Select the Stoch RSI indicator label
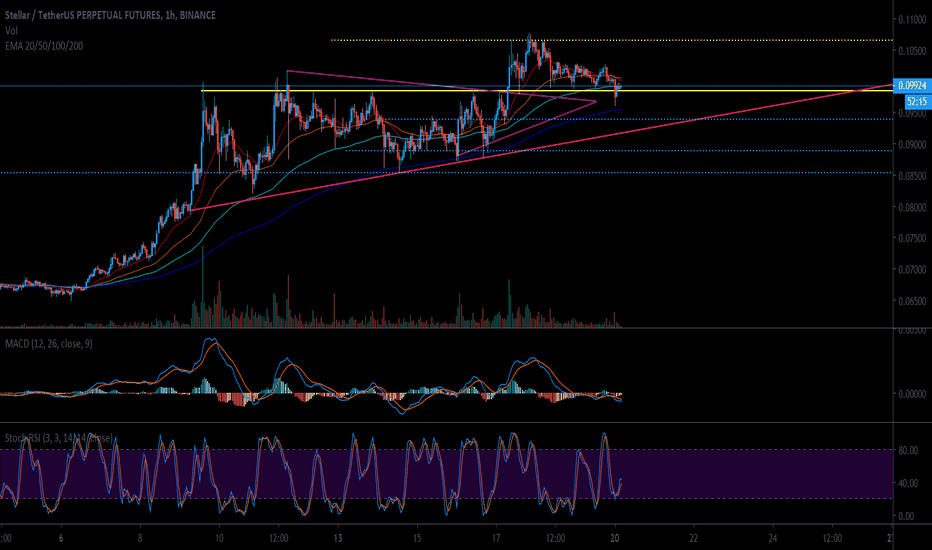The image size is (932, 550). [58, 438]
